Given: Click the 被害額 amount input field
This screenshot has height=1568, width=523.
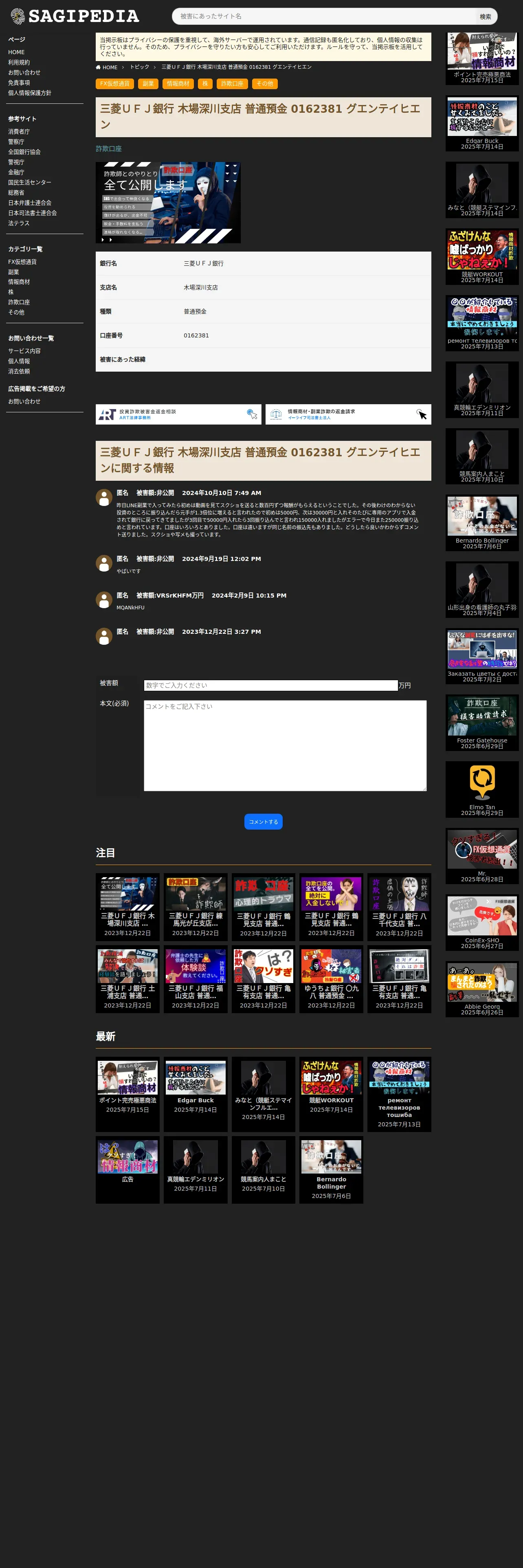Looking at the screenshot, I should (x=271, y=685).
